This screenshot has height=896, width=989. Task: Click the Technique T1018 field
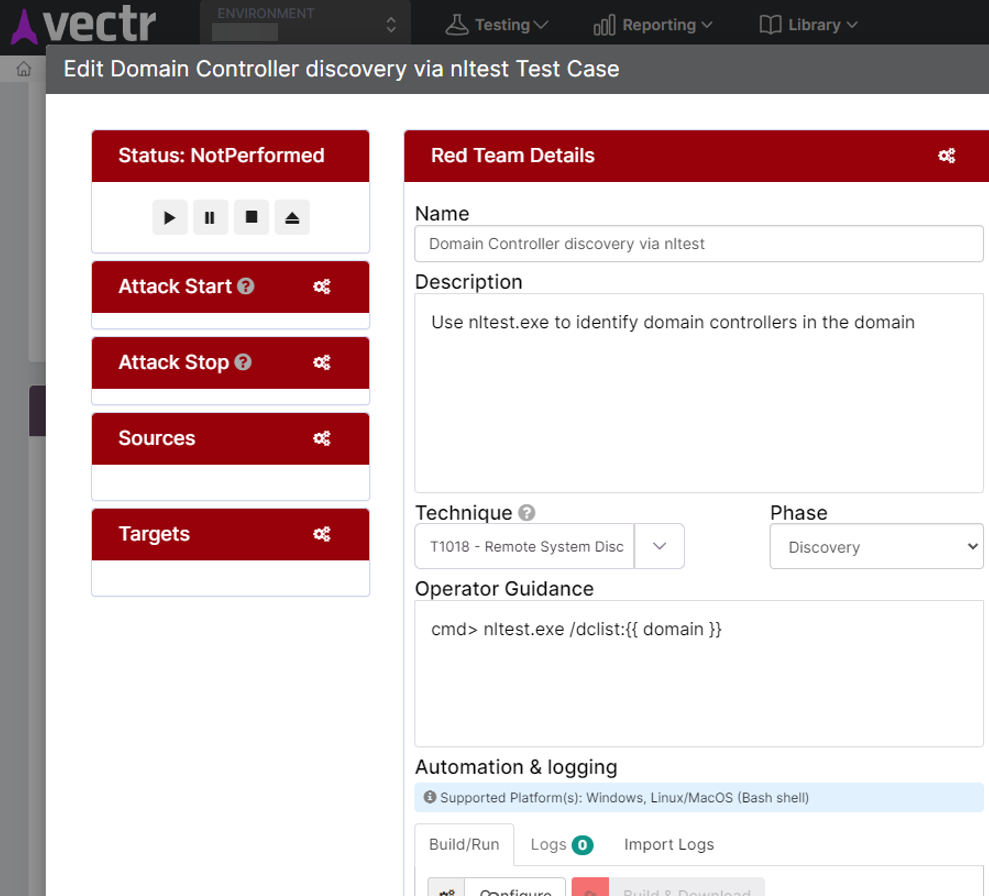pos(524,546)
